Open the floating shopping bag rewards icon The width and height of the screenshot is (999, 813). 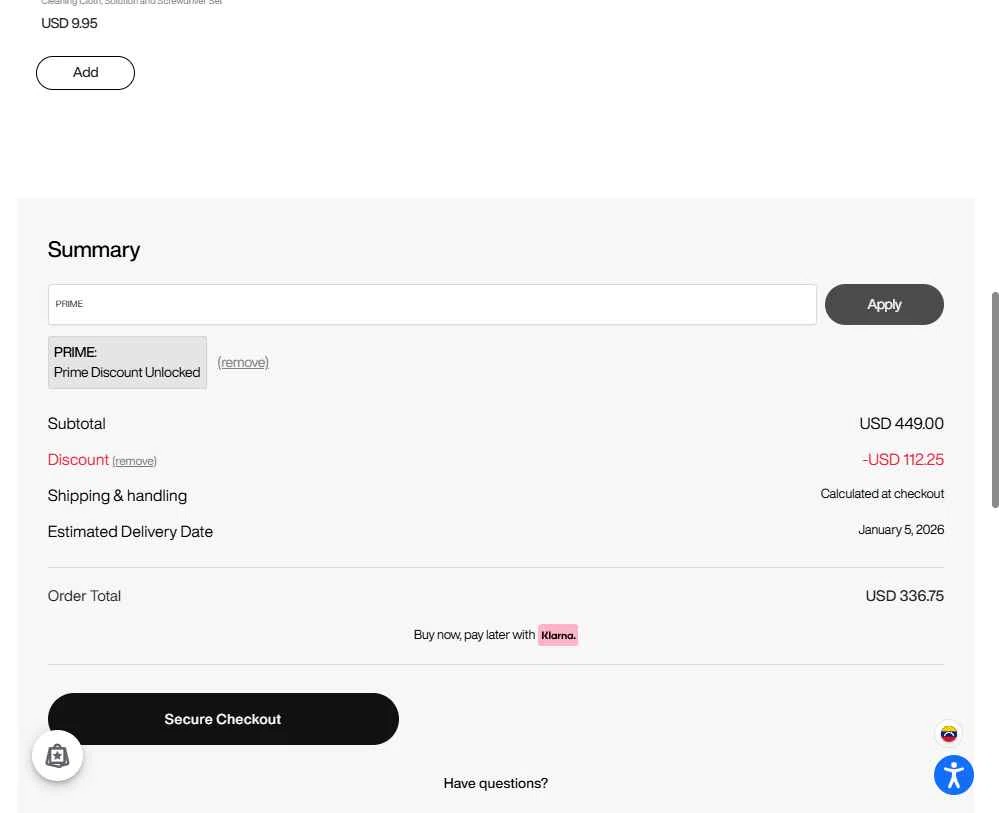(x=57, y=756)
